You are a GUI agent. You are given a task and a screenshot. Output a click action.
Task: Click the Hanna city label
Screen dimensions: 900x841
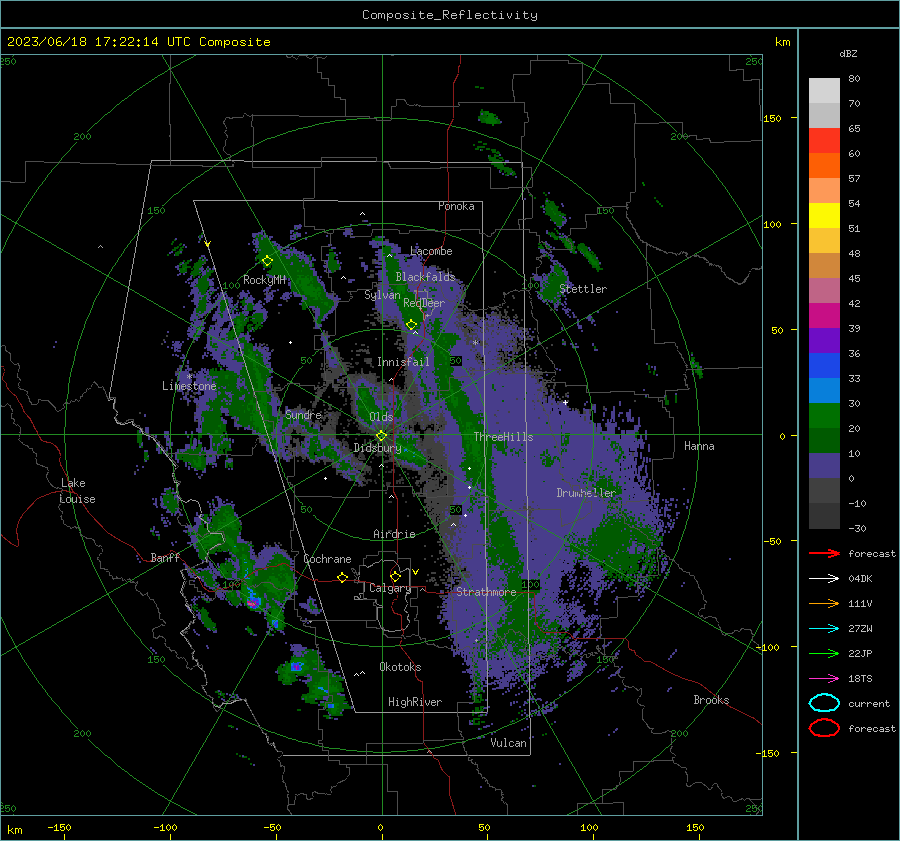[x=699, y=446]
